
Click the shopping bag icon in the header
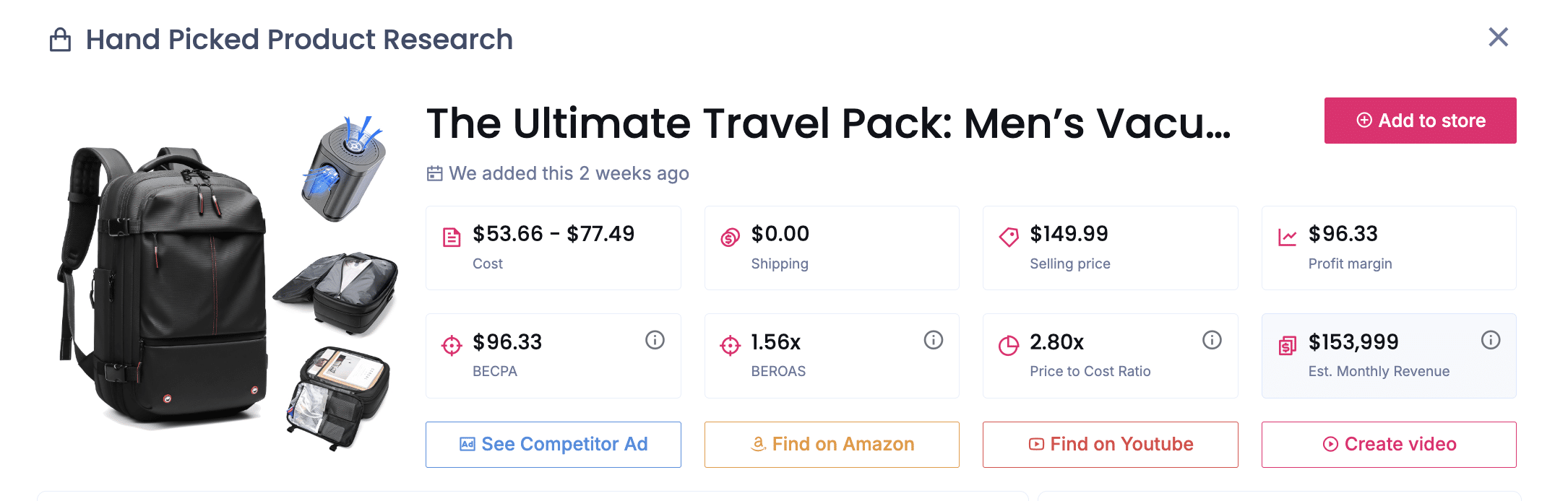[61, 40]
